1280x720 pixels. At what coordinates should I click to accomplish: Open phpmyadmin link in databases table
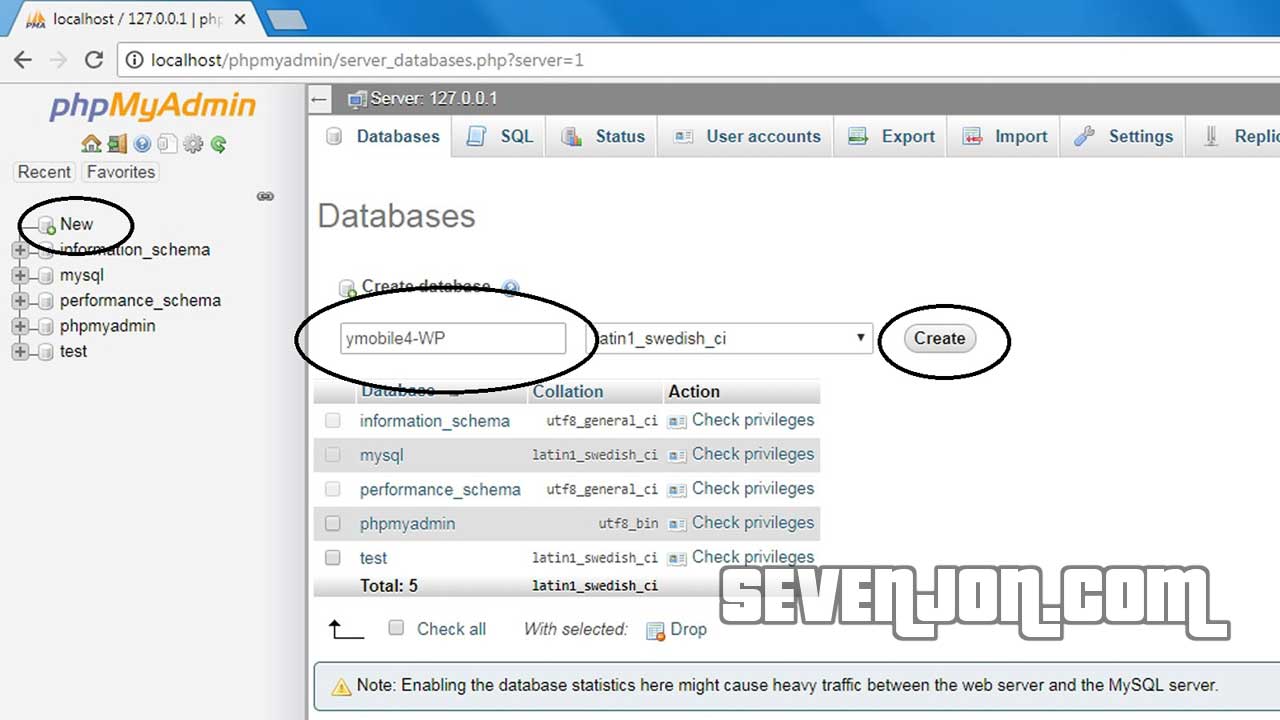pyautogui.click(x=407, y=524)
